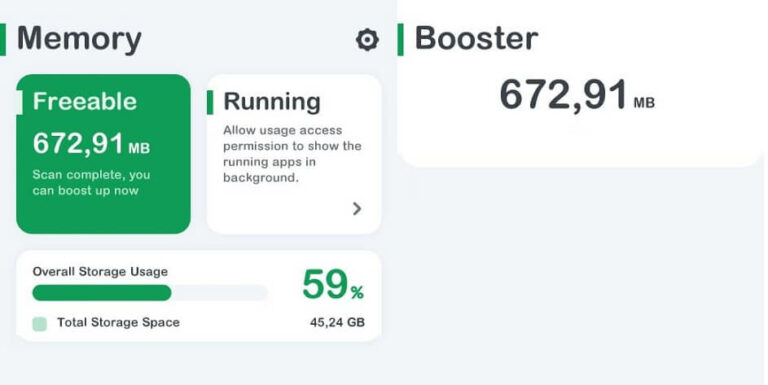Image resolution: width=768 pixels, height=385 pixels.
Task: Click the Running card title
Action: 272,102
